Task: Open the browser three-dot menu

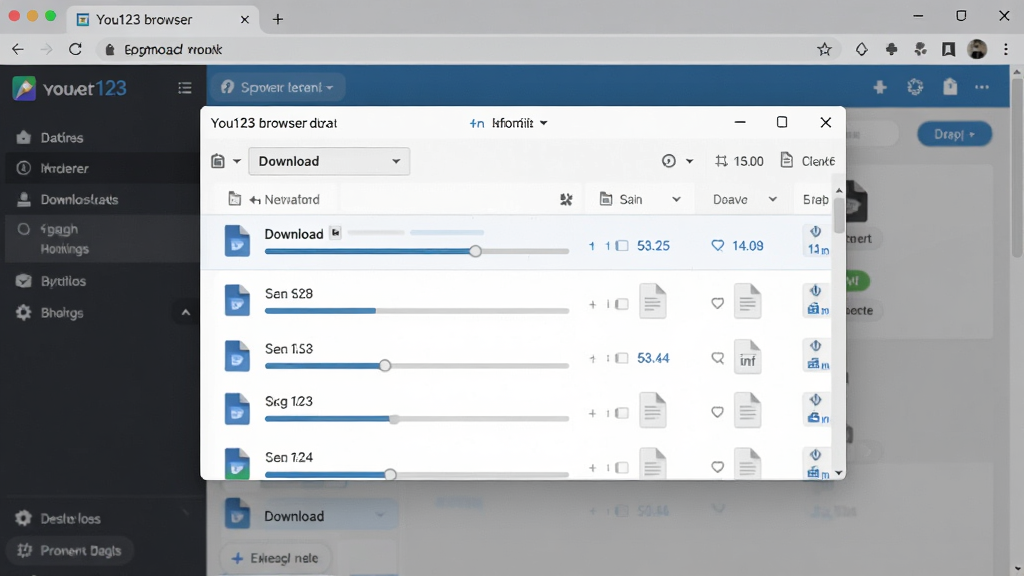Action: pos(1006,50)
